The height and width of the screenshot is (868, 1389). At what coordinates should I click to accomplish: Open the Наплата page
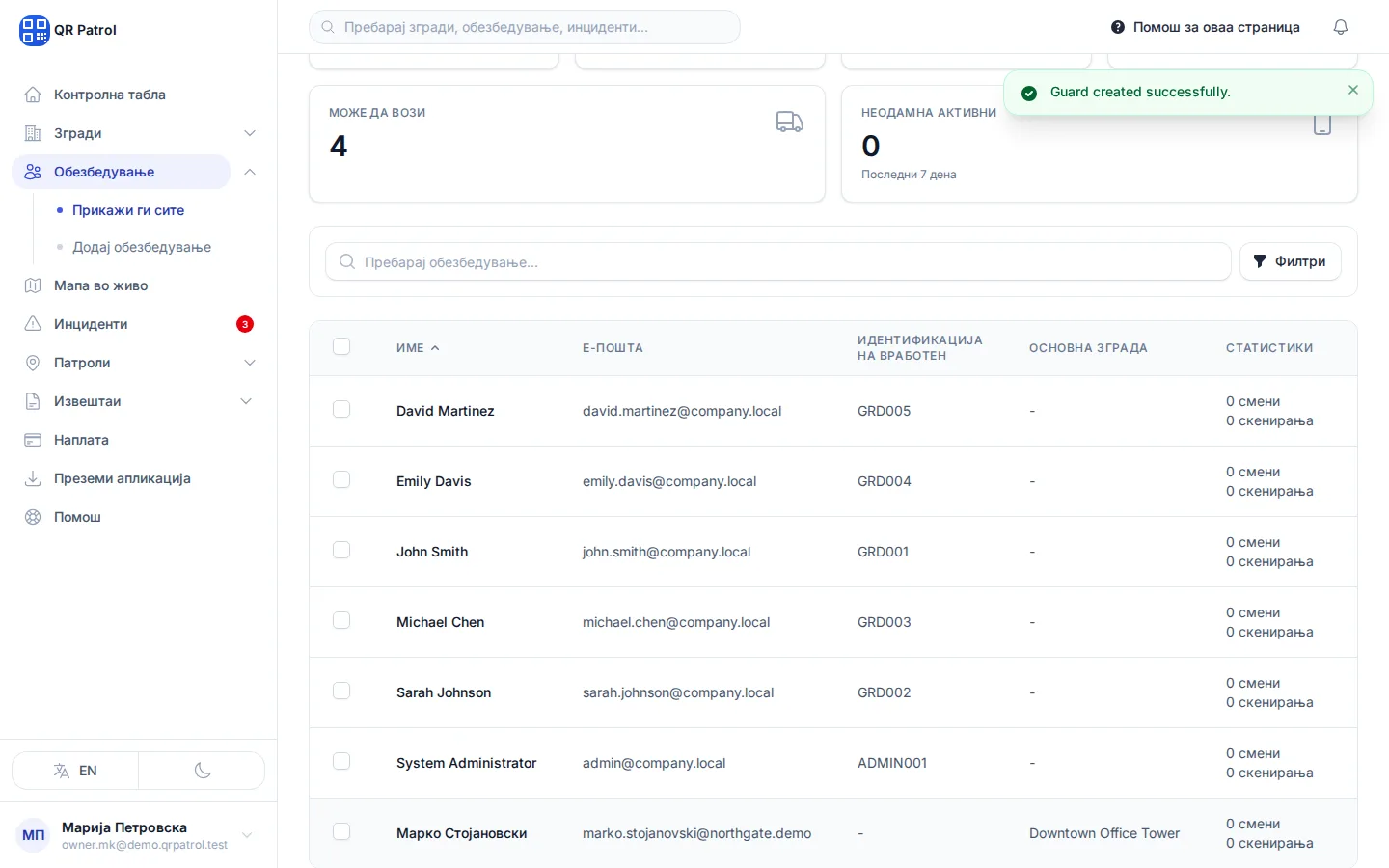pyautogui.click(x=81, y=440)
